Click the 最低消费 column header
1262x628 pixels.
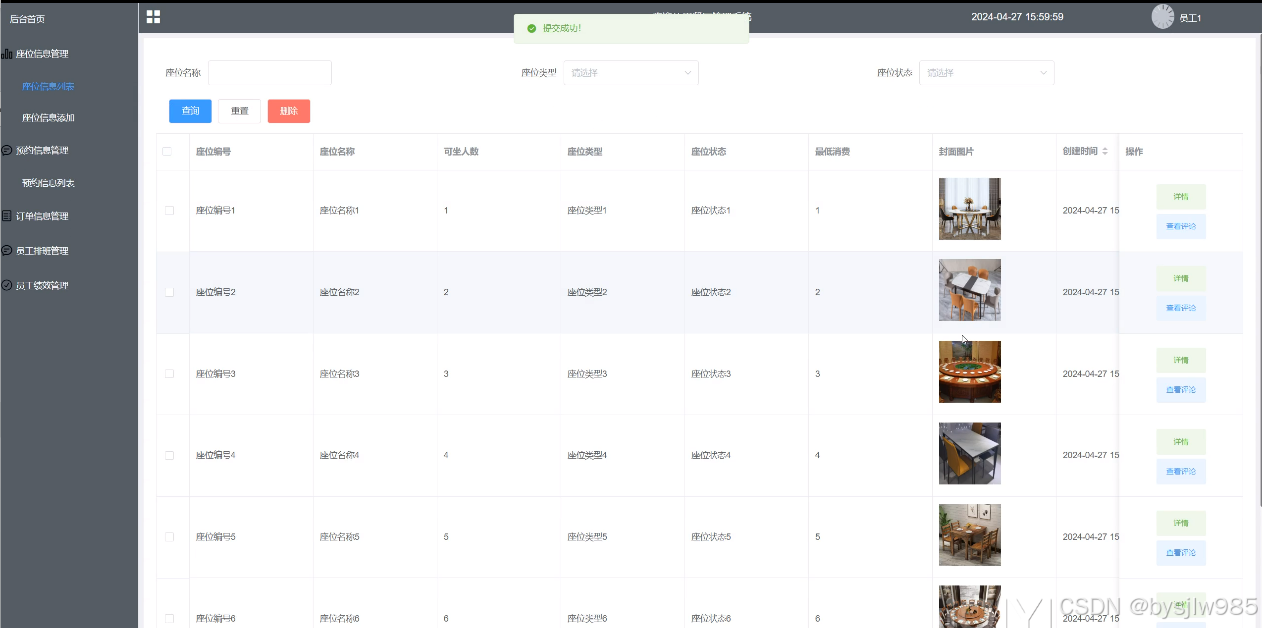tap(833, 152)
